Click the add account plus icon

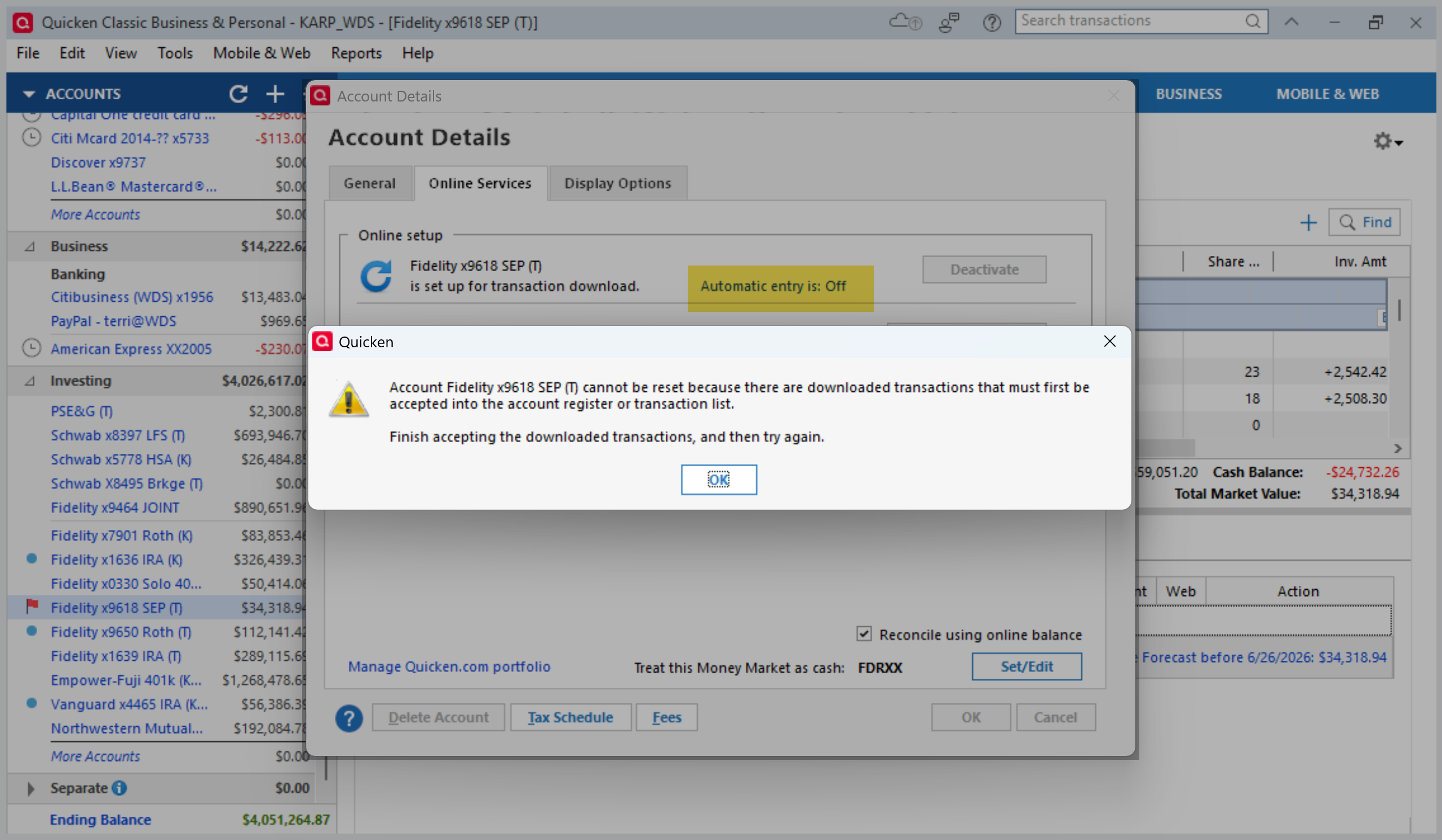275,93
